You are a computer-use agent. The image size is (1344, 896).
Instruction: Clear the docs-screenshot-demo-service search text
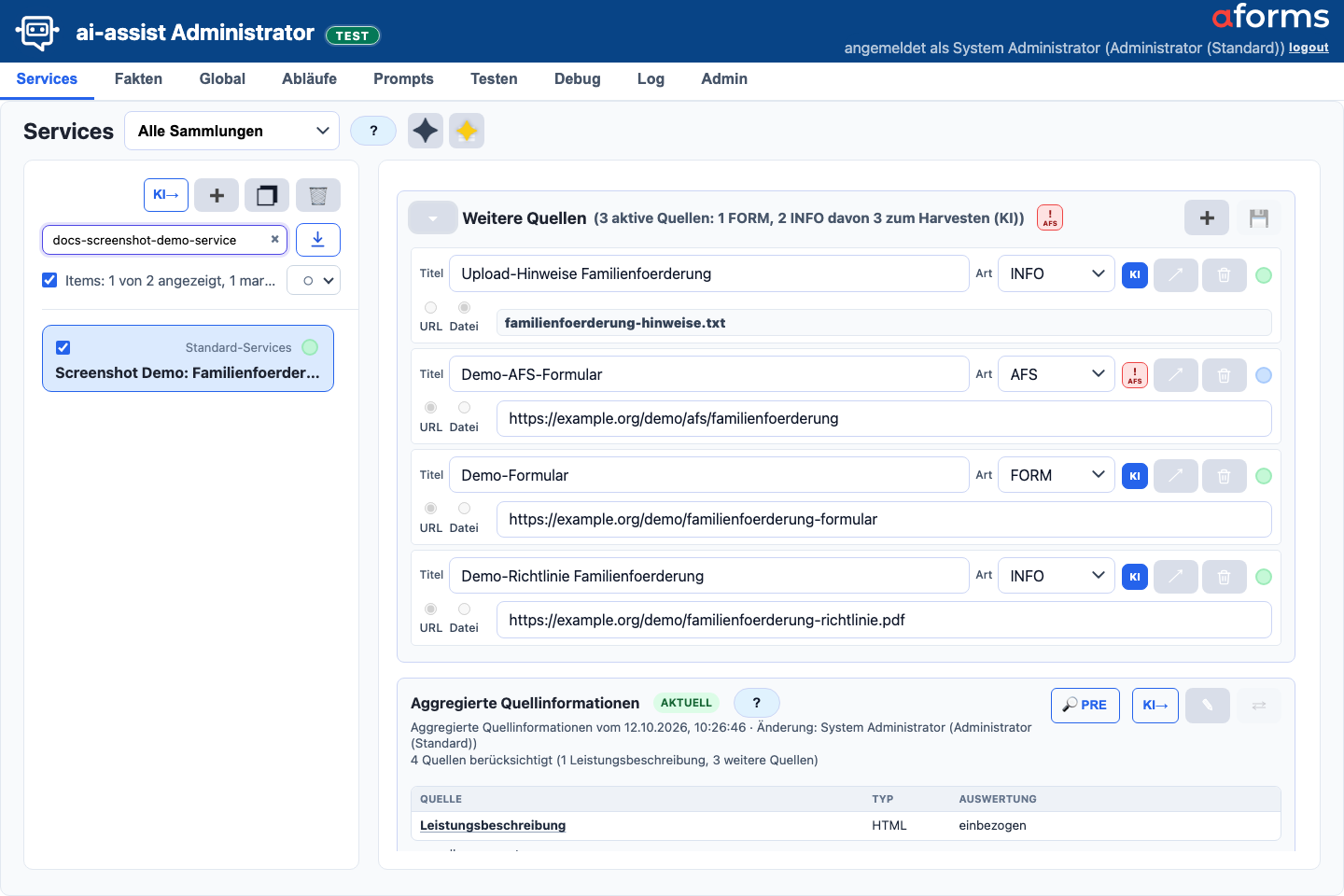tap(274, 239)
